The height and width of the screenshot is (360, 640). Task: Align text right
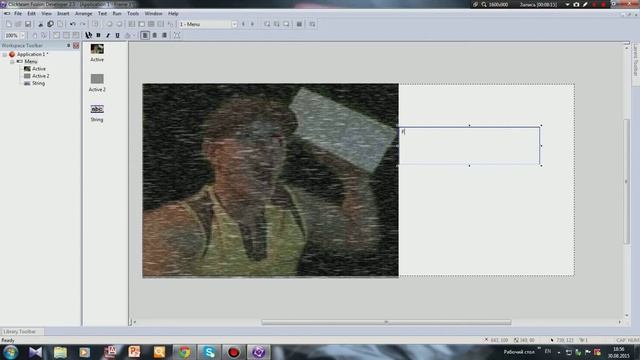[x=164, y=36]
